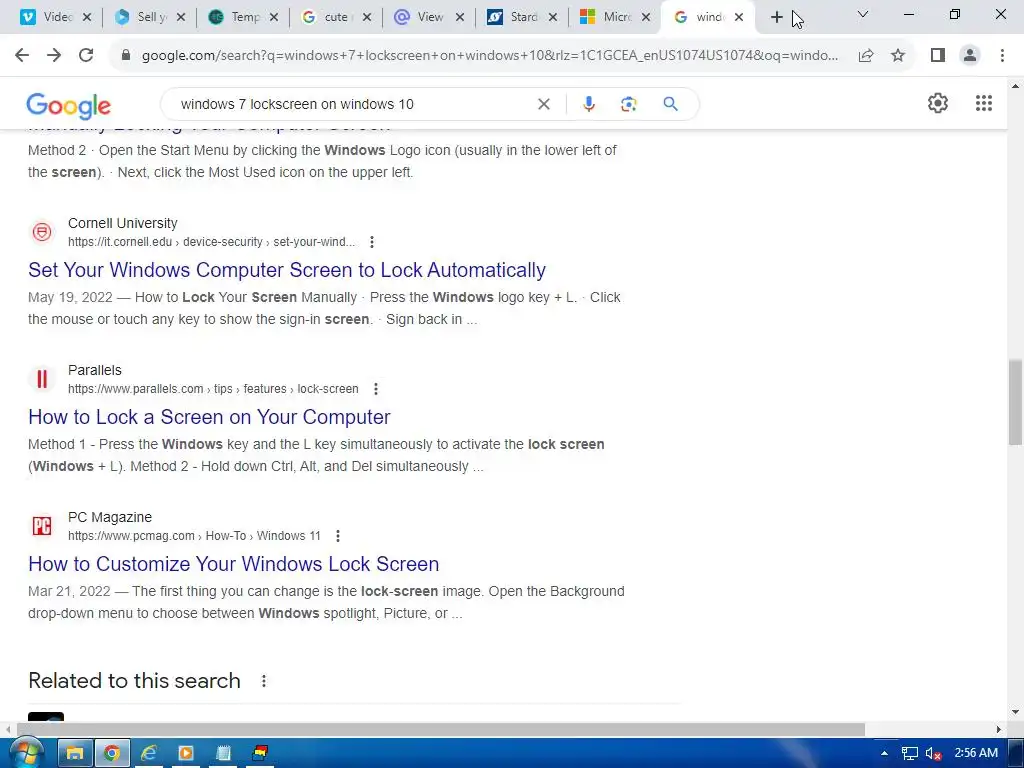1024x768 pixels.
Task: Open Chrome side panel
Action: pos(938,56)
